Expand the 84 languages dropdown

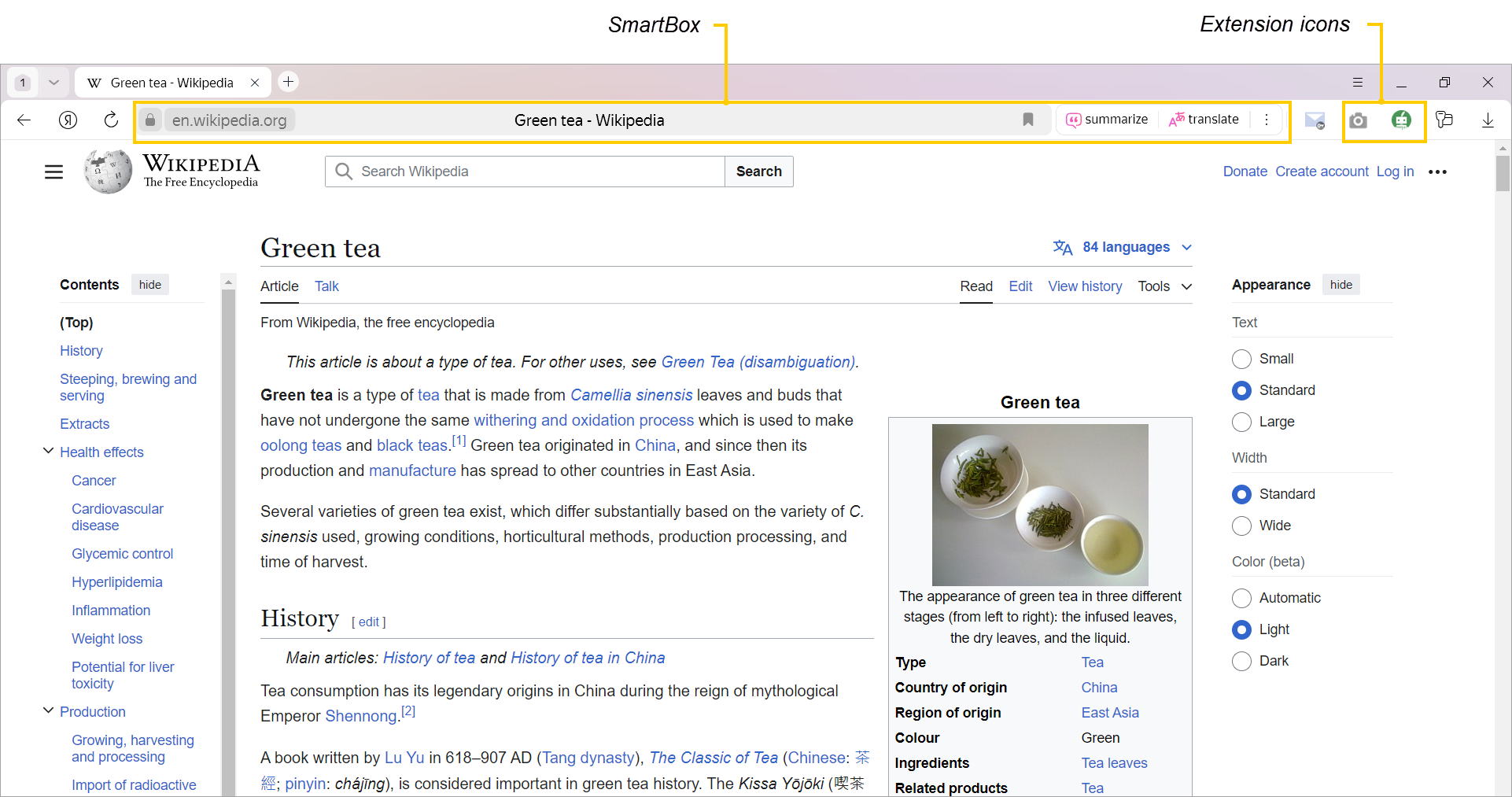pyautogui.click(x=1123, y=247)
